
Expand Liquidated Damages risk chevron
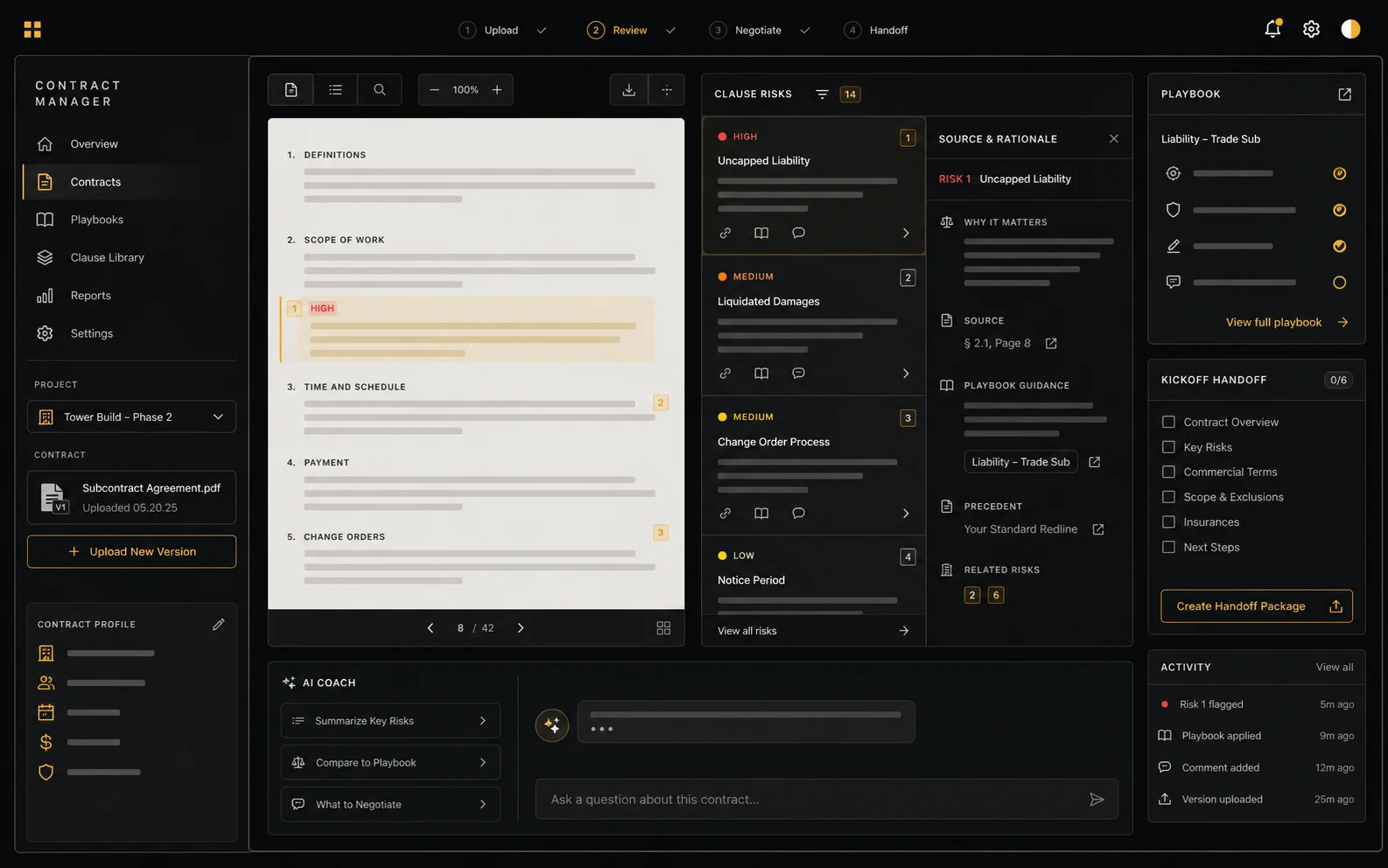click(906, 373)
